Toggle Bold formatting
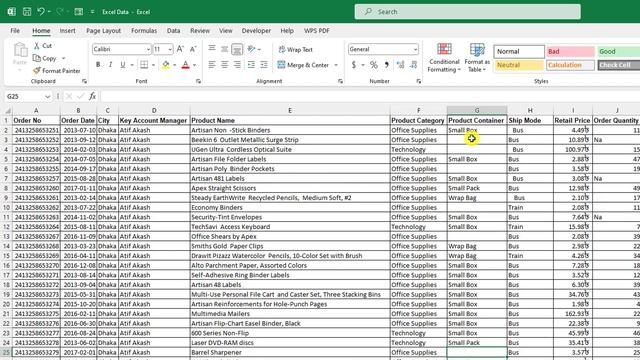The image size is (640, 360). (x=98, y=65)
